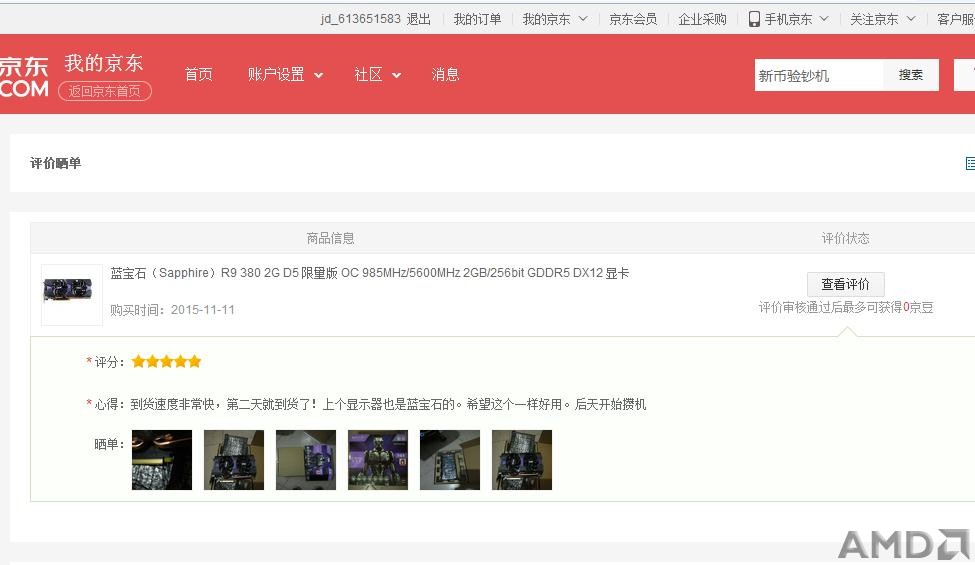Expand the 手机京东 dropdown arrow
This screenshot has width=975, height=565.
click(824, 19)
